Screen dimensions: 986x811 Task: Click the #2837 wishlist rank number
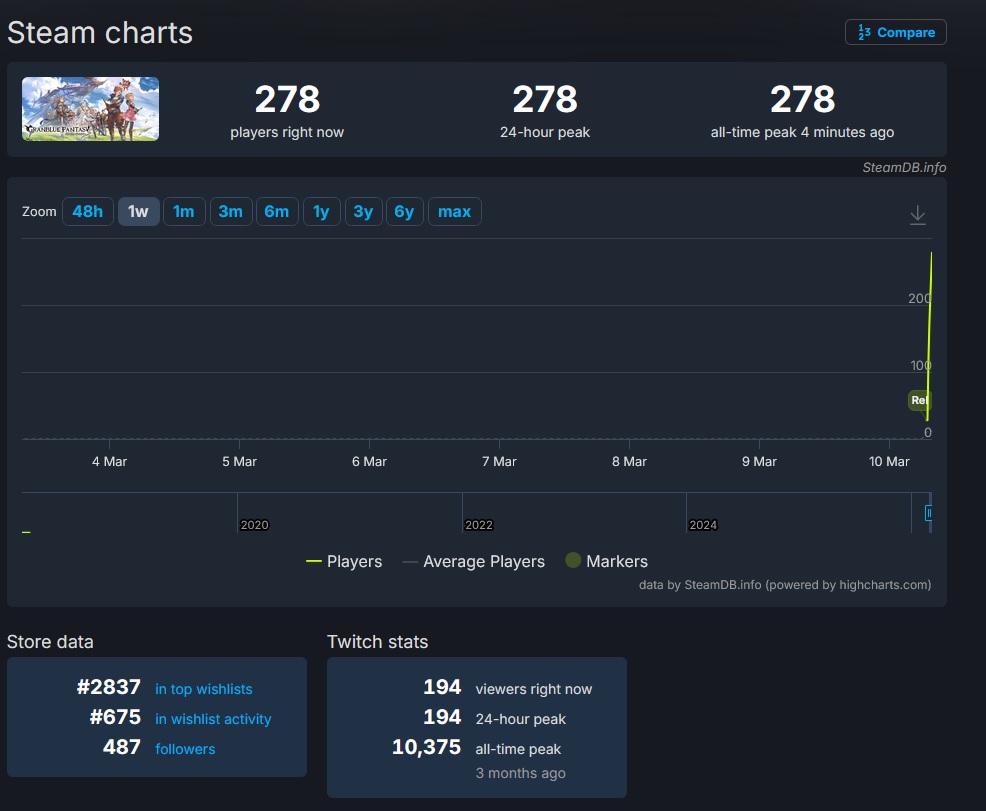click(x=109, y=687)
